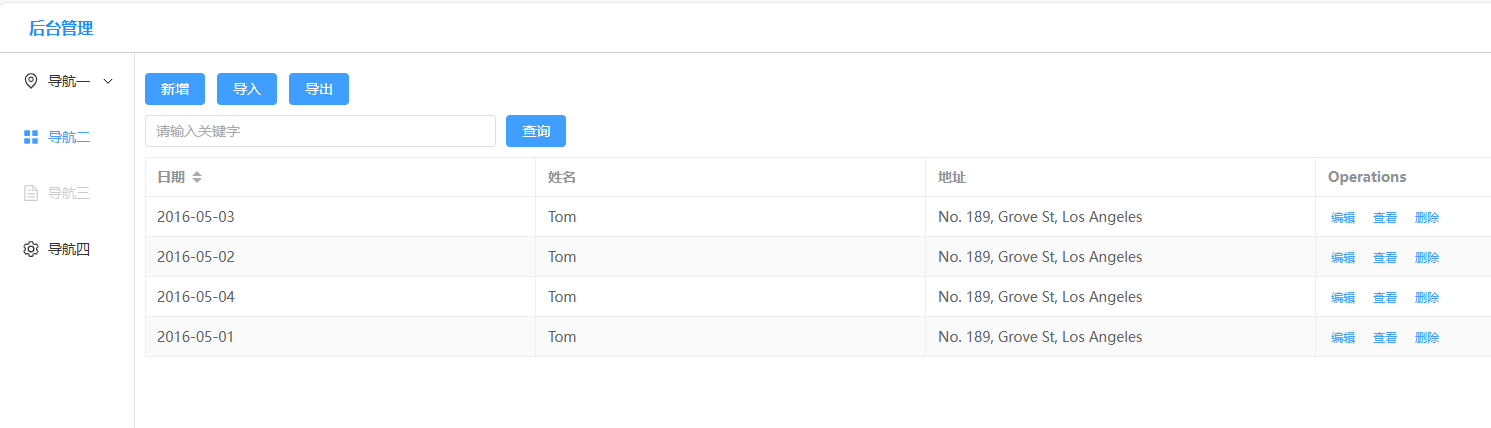Click the document icon beside 导航三

31,193
